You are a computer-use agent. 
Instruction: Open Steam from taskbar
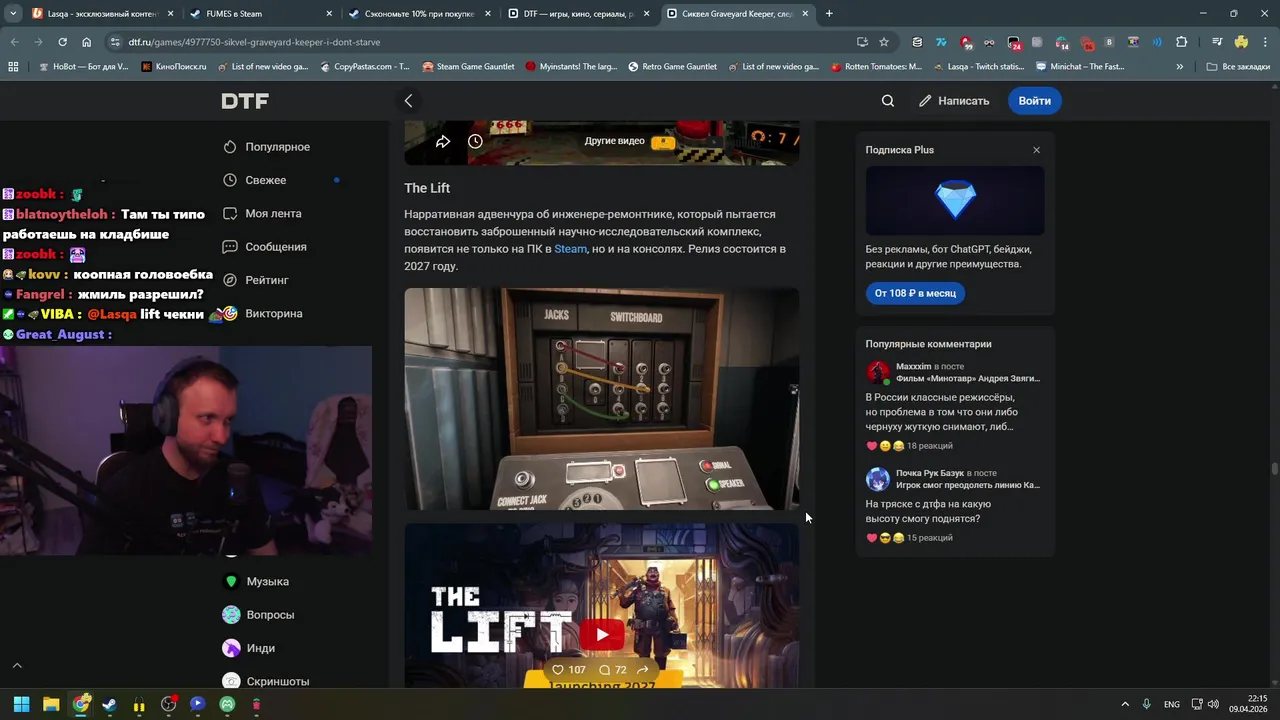(x=109, y=704)
